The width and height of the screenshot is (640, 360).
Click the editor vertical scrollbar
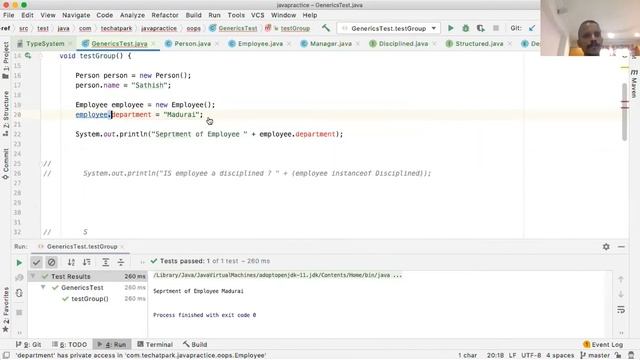tap(624, 111)
